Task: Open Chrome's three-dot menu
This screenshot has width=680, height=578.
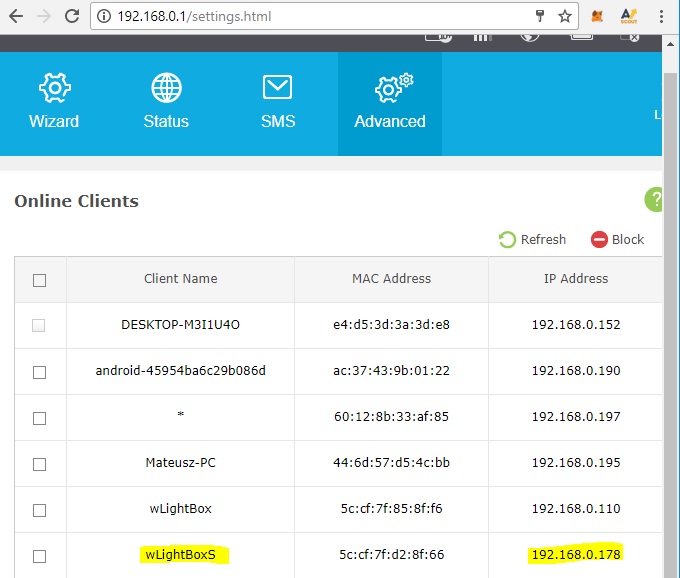Action: (x=662, y=16)
